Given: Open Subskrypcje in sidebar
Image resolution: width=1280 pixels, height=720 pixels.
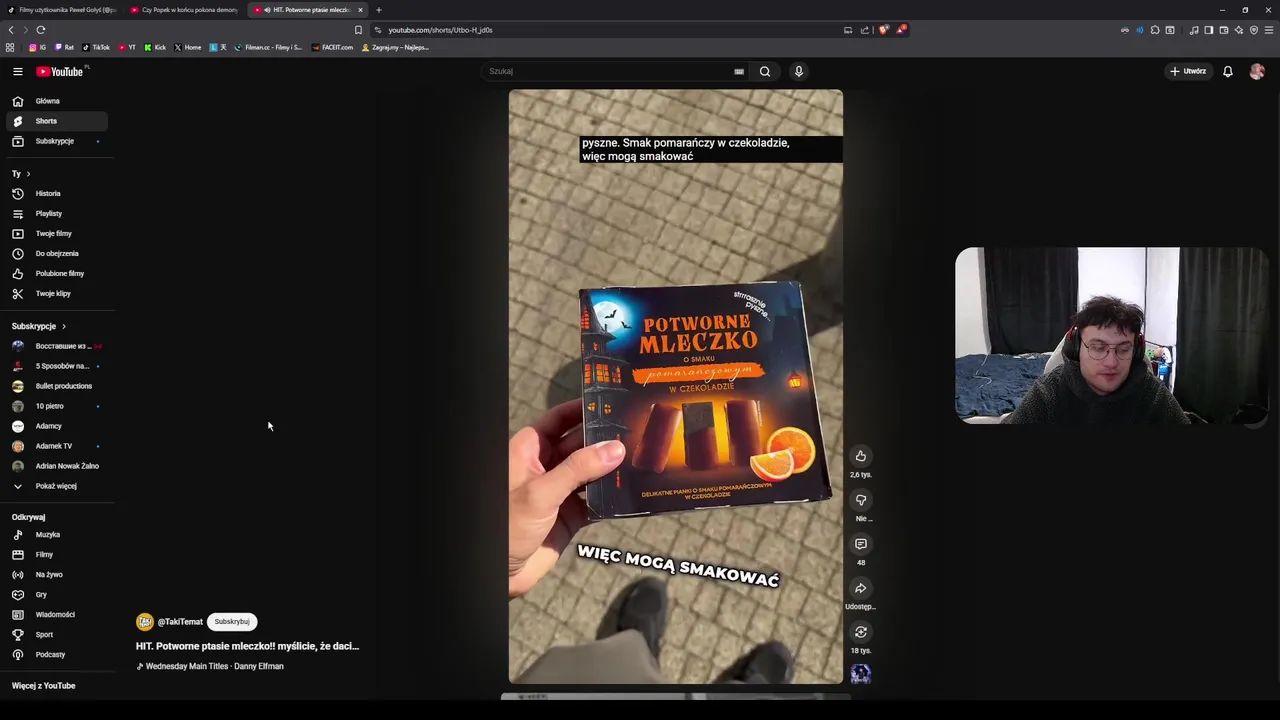Looking at the screenshot, I should pyautogui.click(x=57, y=141).
